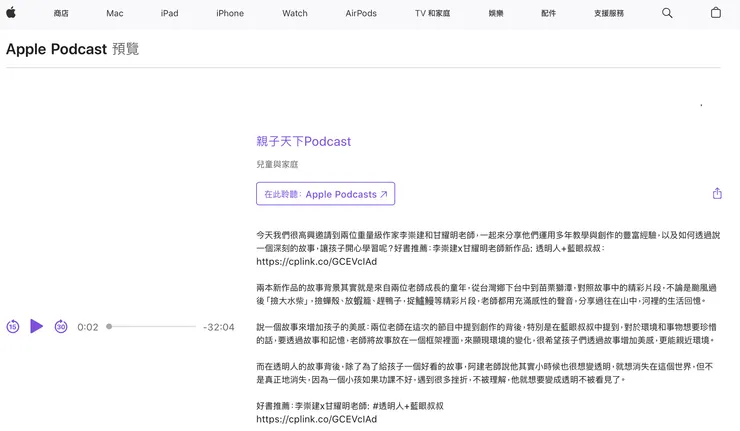Open the 配件 menu item
The height and width of the screenshot is (431, 740).
(548, 13)
